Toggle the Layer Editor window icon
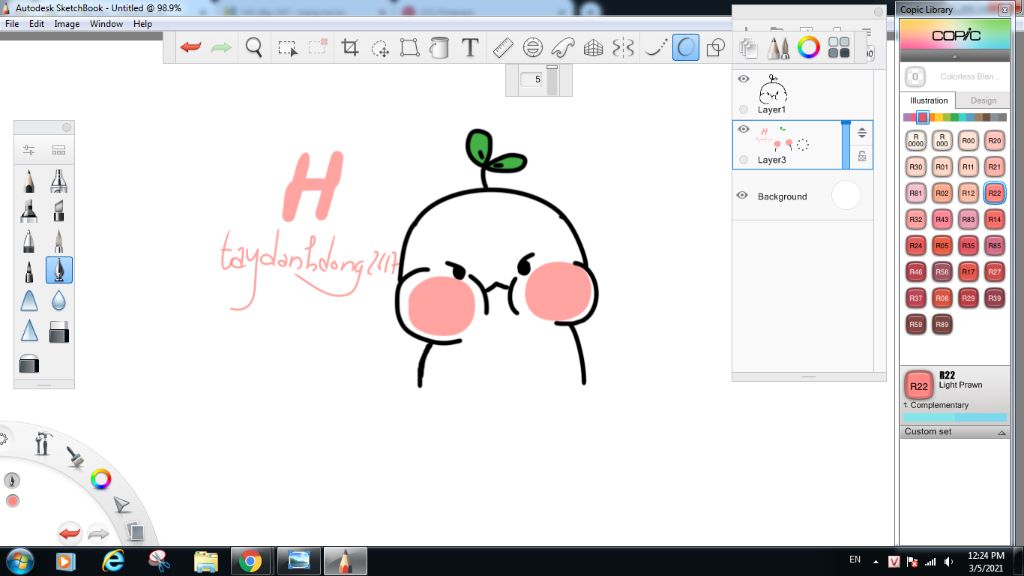The image size is (1024, 576). click(x=748, y=47)
